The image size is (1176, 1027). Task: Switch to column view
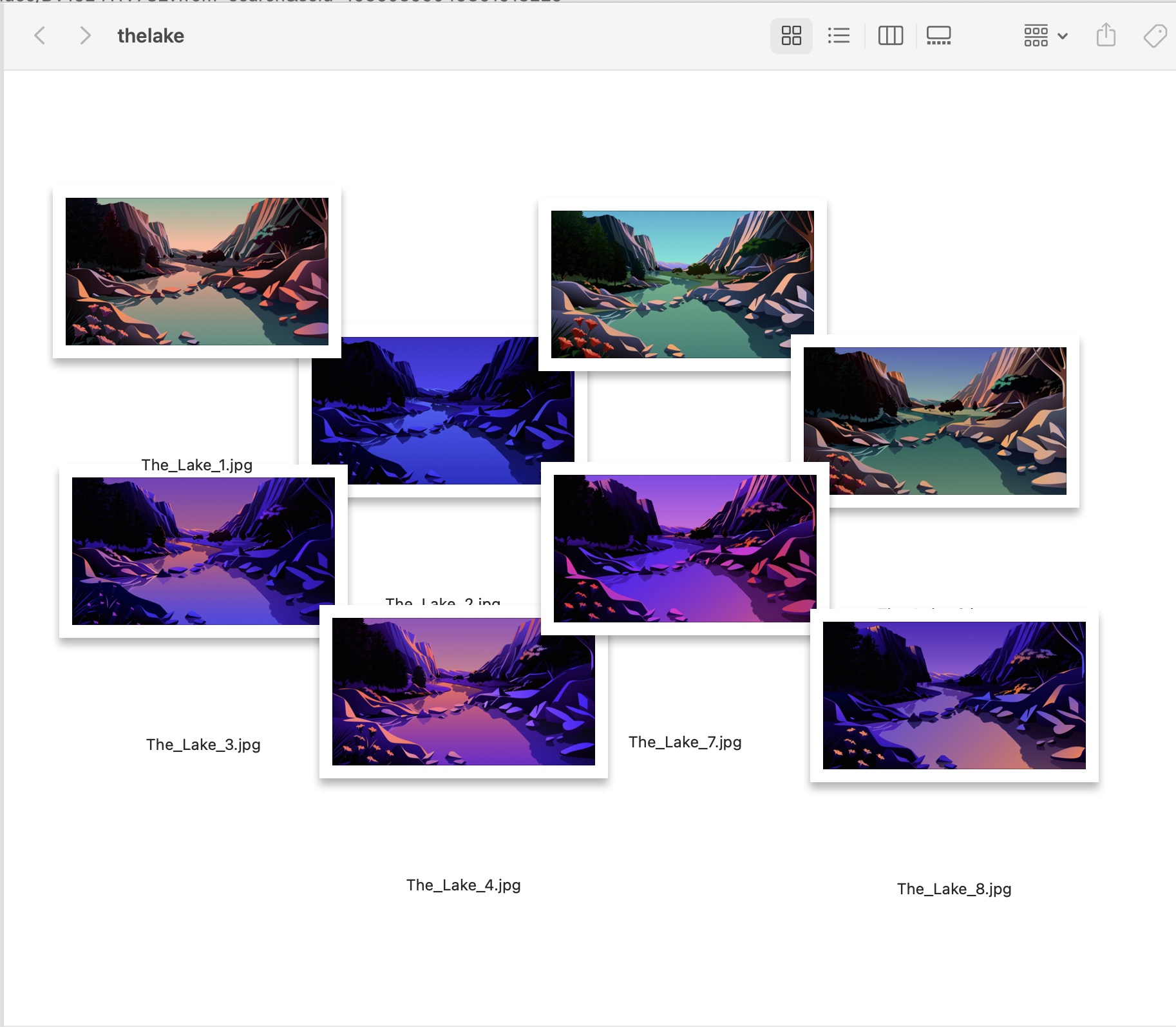(x=891, y=35)
